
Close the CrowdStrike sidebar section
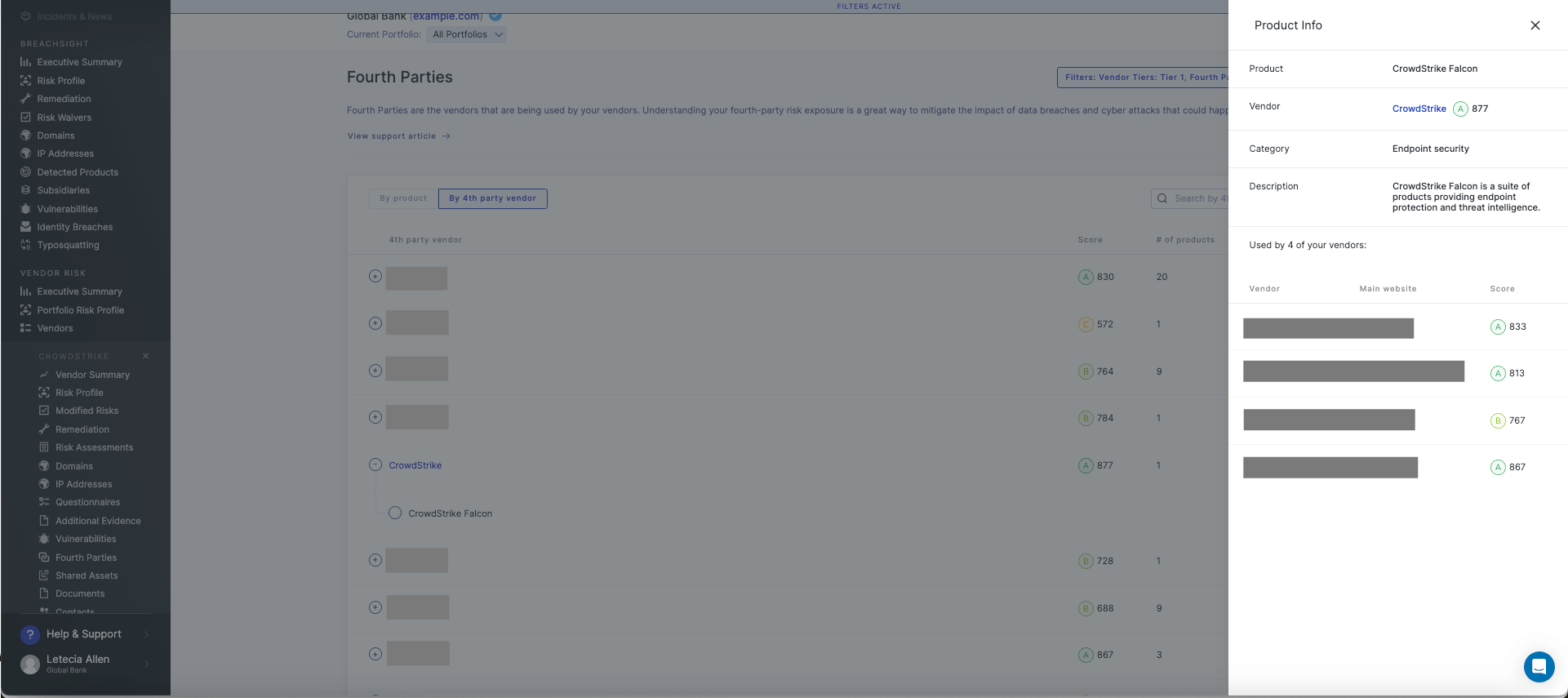click(x=146, y=356)
